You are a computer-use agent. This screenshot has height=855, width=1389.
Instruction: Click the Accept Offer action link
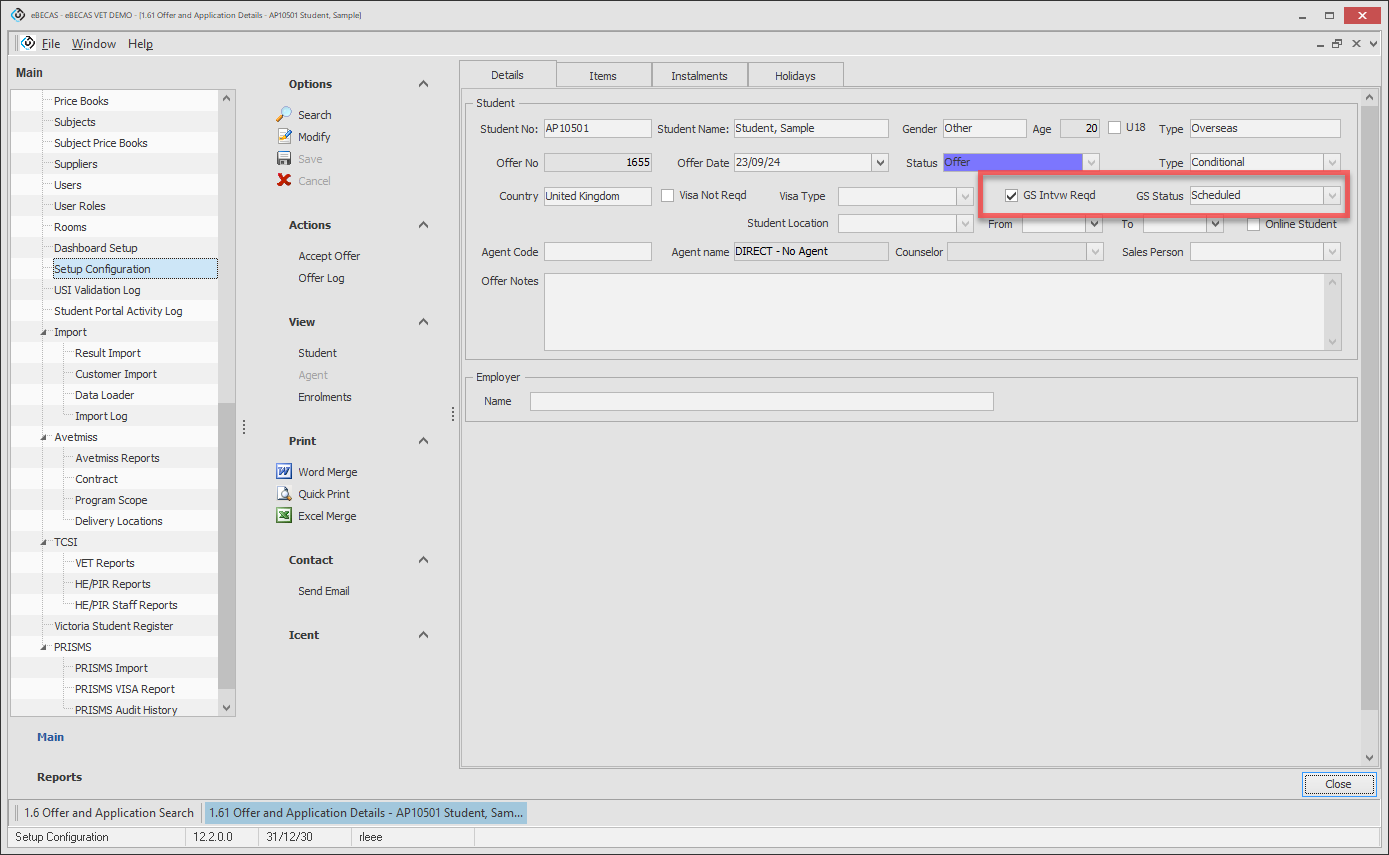coord(329,256)
